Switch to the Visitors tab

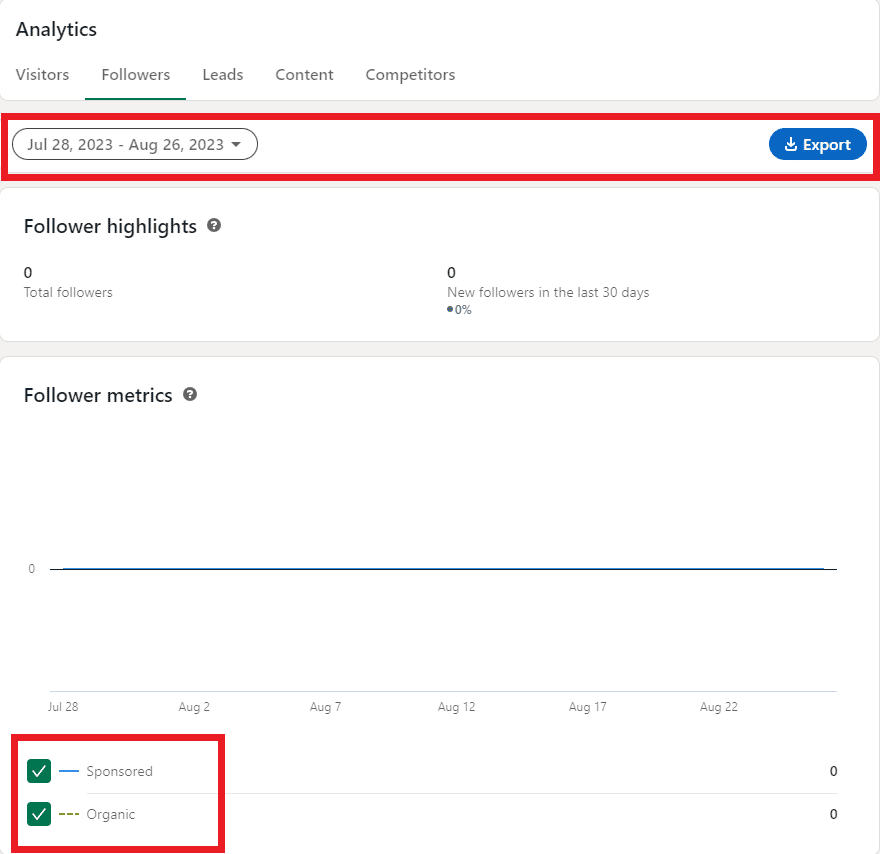pos(42,74)
